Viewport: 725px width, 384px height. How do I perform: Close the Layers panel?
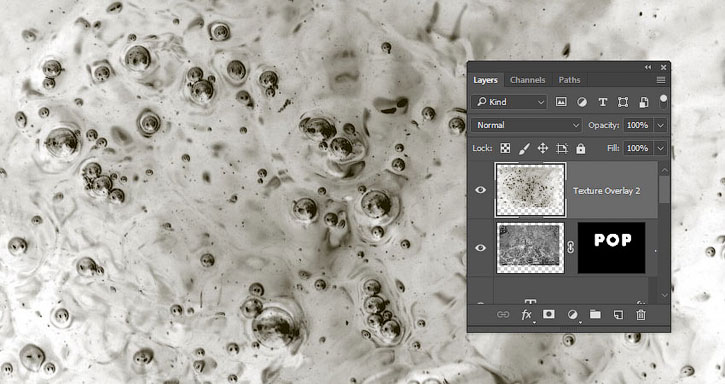(x=664, y=67)
